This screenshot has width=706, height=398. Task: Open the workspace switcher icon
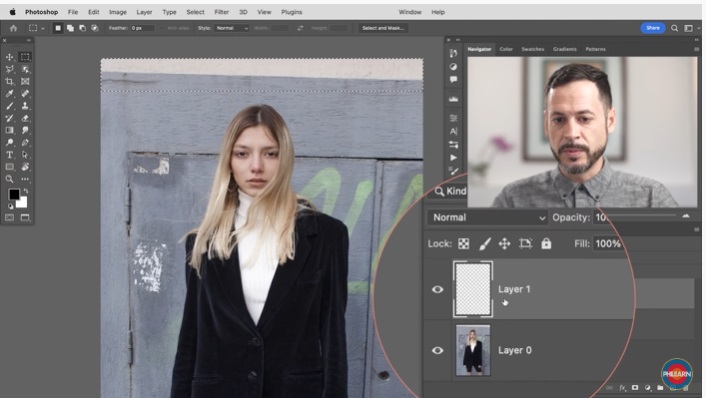pyautogui.click(x=688, y=28)
